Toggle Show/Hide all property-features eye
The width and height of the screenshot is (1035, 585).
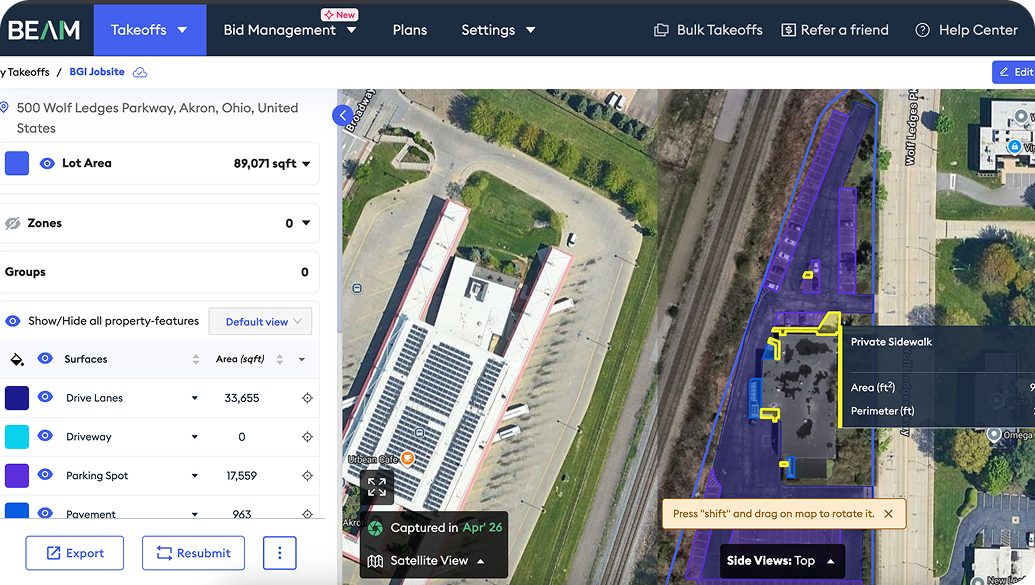pos(13,321)
